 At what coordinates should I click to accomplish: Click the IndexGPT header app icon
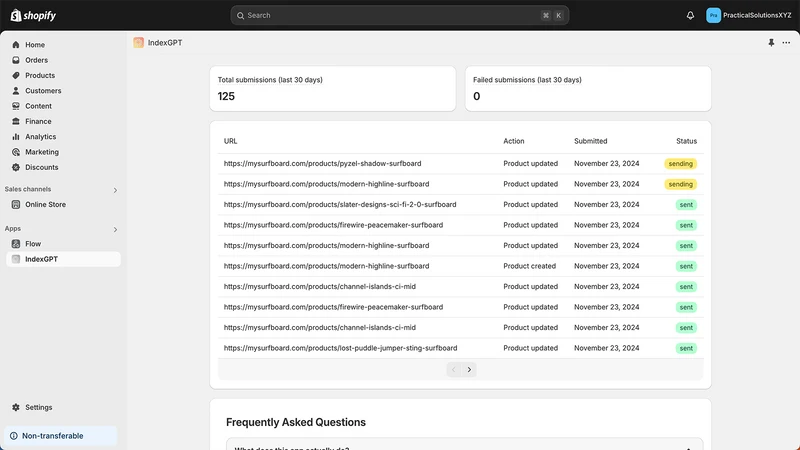(138, 43)
